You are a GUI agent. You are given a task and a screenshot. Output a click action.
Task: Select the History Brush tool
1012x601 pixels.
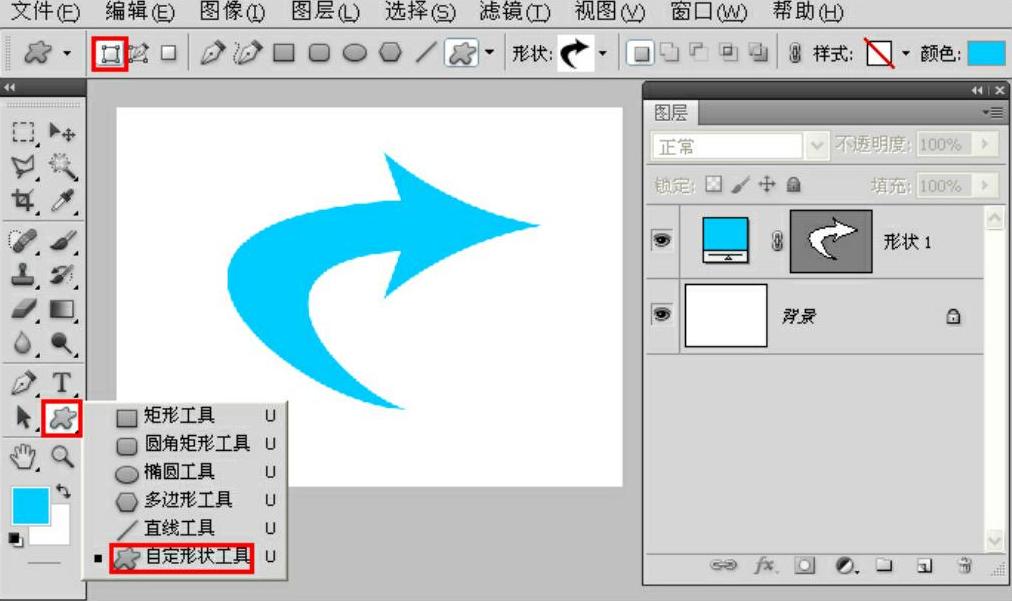pos(62,274)
